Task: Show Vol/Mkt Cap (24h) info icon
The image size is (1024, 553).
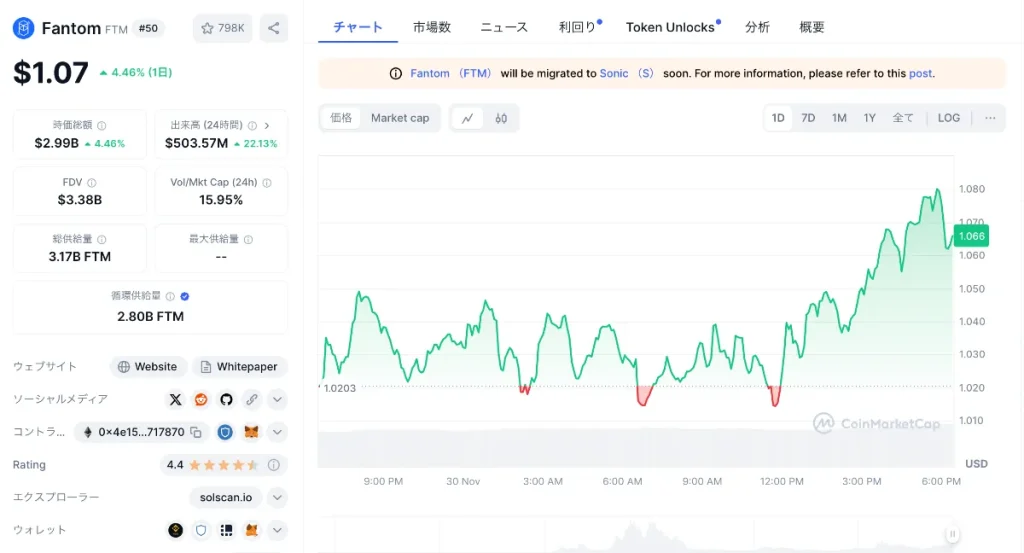Action: (x=267, y=183)
